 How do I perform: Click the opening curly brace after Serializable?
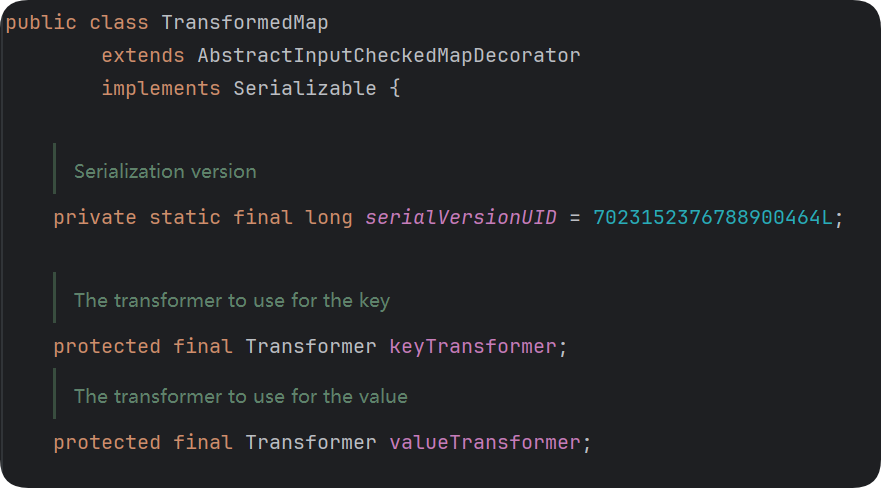[x=395, y=89]
